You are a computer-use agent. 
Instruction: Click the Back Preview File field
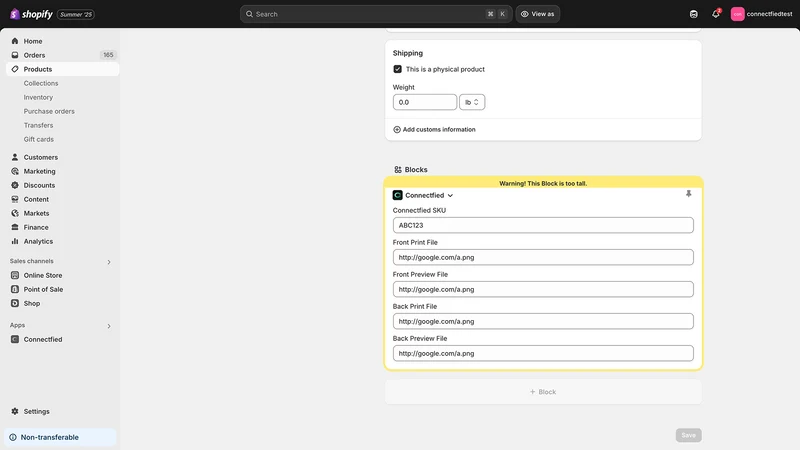click(x=543, y=353)
